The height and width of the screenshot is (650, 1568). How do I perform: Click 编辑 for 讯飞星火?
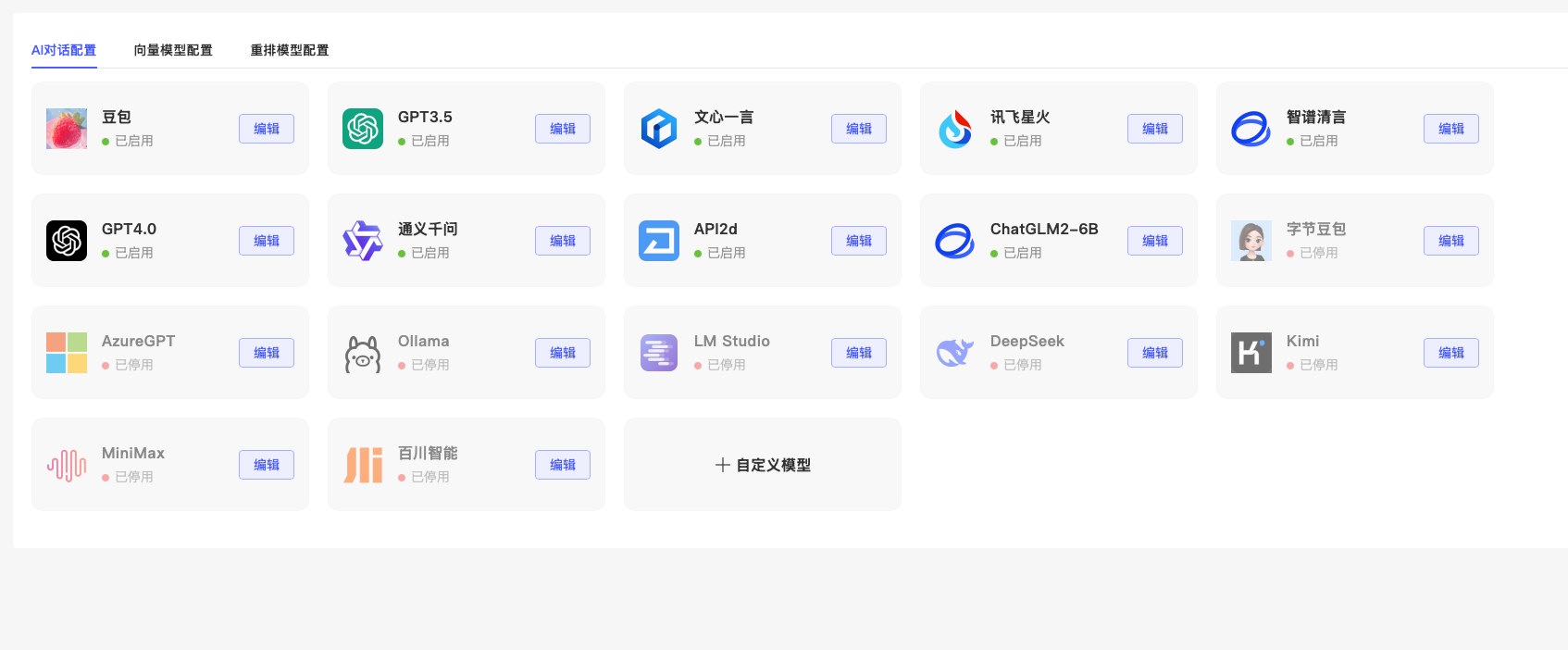pyautogui.click(x=1155, y=129)
